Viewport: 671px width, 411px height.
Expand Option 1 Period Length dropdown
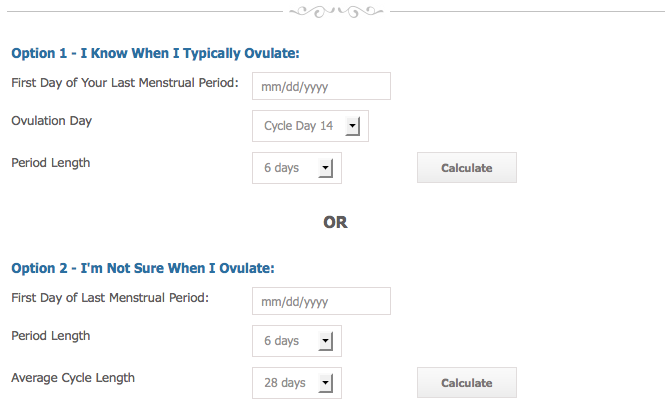(297, 168)
